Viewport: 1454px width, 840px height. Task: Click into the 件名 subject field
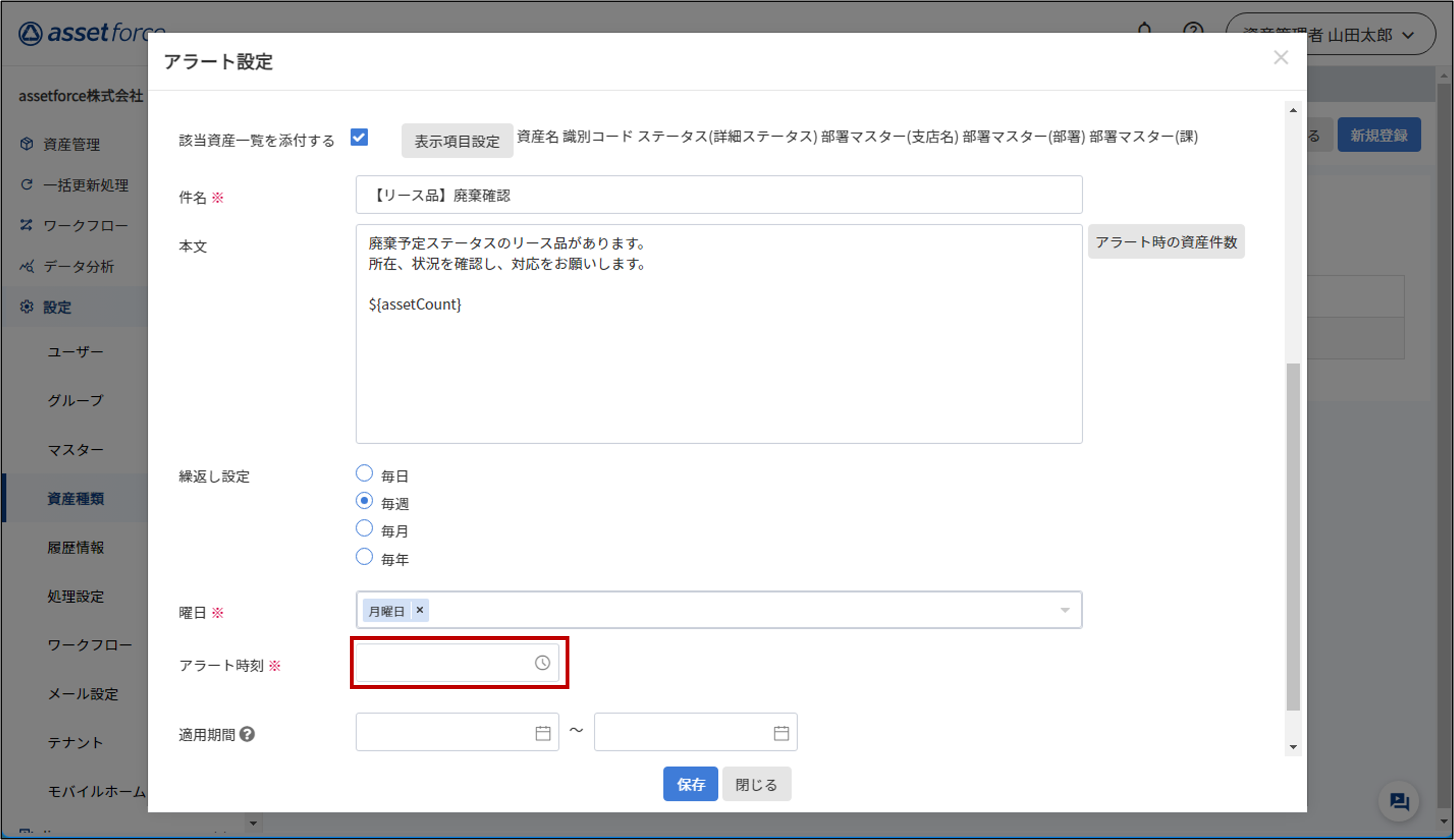click(x=719, y=195)
